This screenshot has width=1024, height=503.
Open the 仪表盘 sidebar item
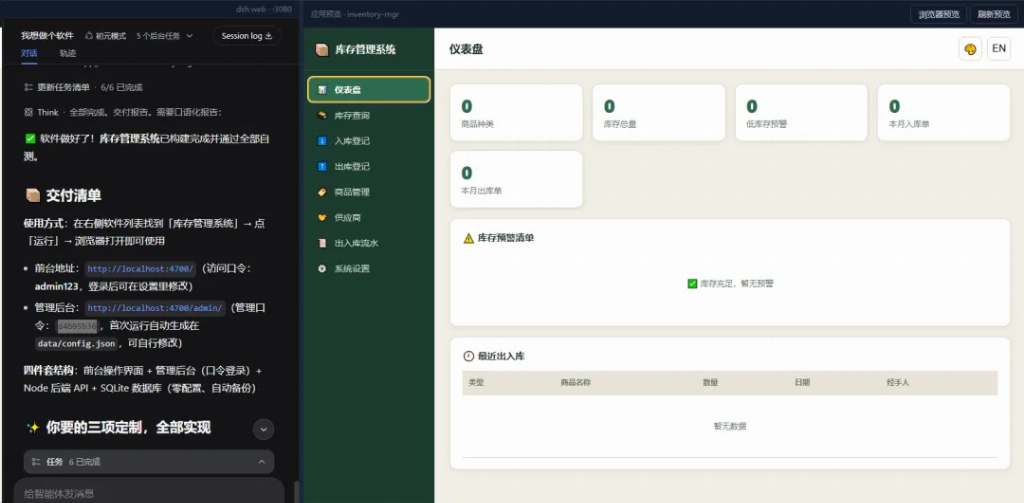pos(368,89)
